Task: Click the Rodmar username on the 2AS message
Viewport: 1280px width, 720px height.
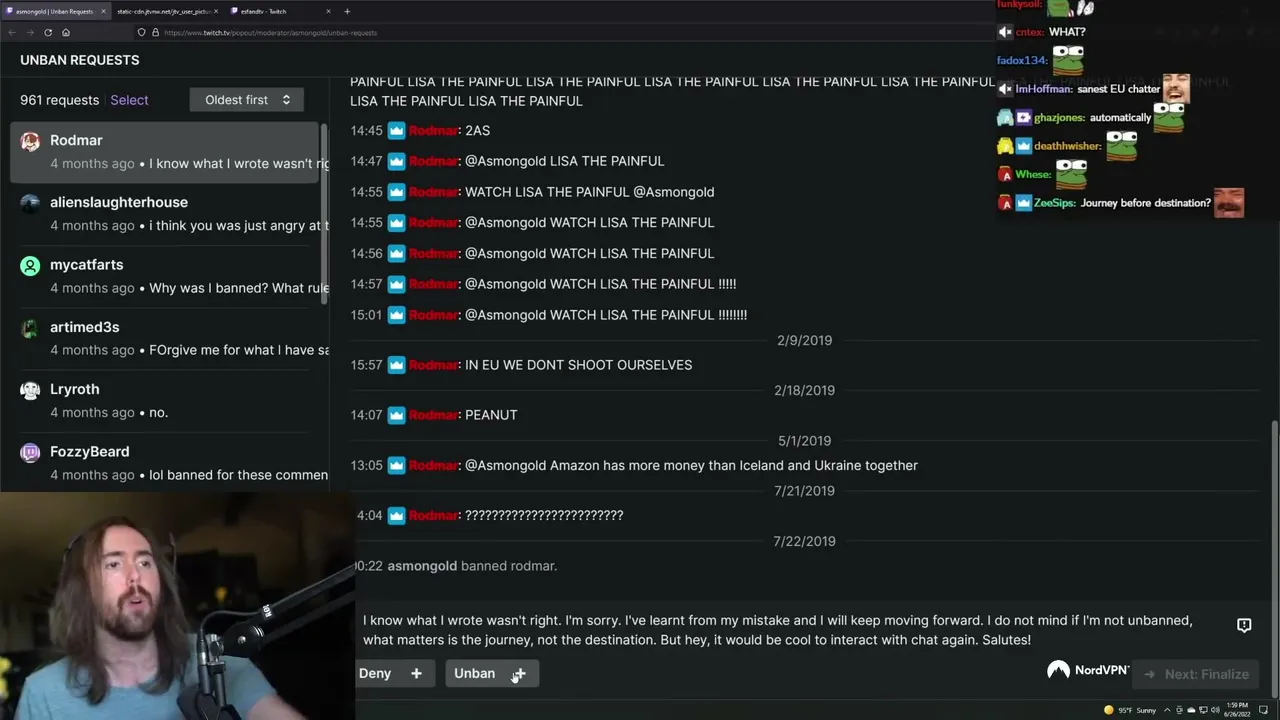Action: tap(433, 131)
